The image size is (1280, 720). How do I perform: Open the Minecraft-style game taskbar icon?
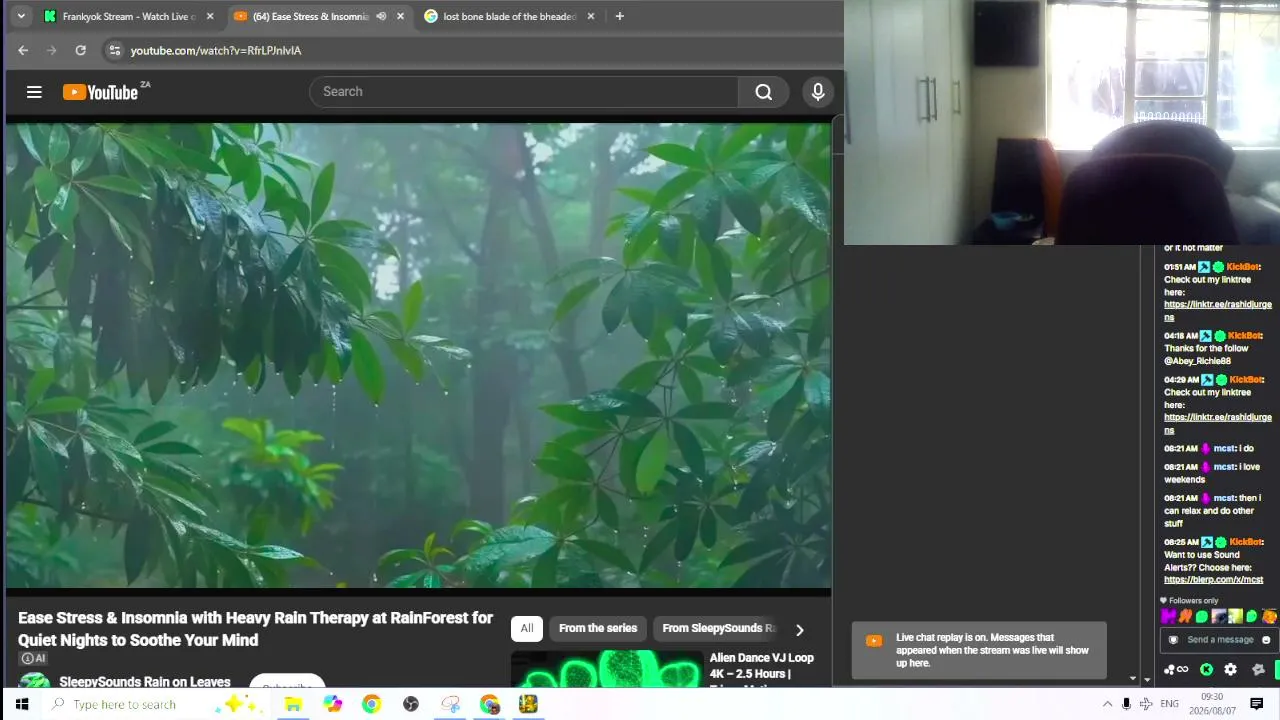click(528, 704)
